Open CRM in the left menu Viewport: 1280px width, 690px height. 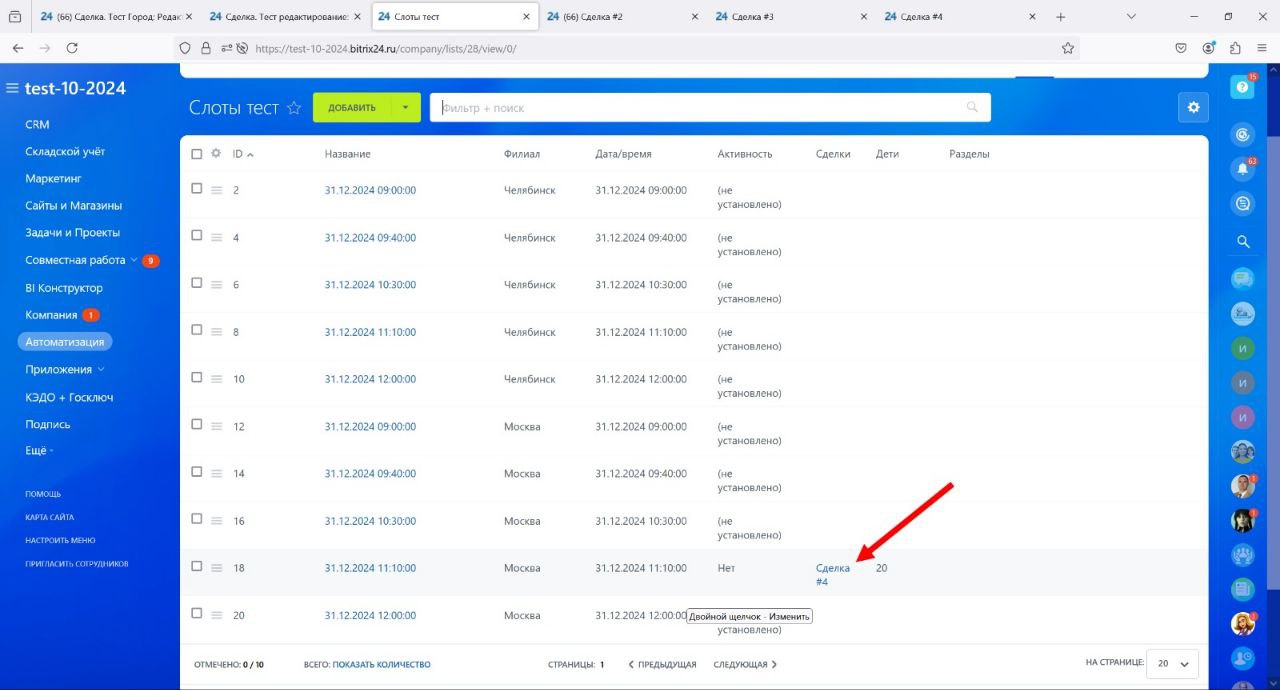(x=37, y=125)
